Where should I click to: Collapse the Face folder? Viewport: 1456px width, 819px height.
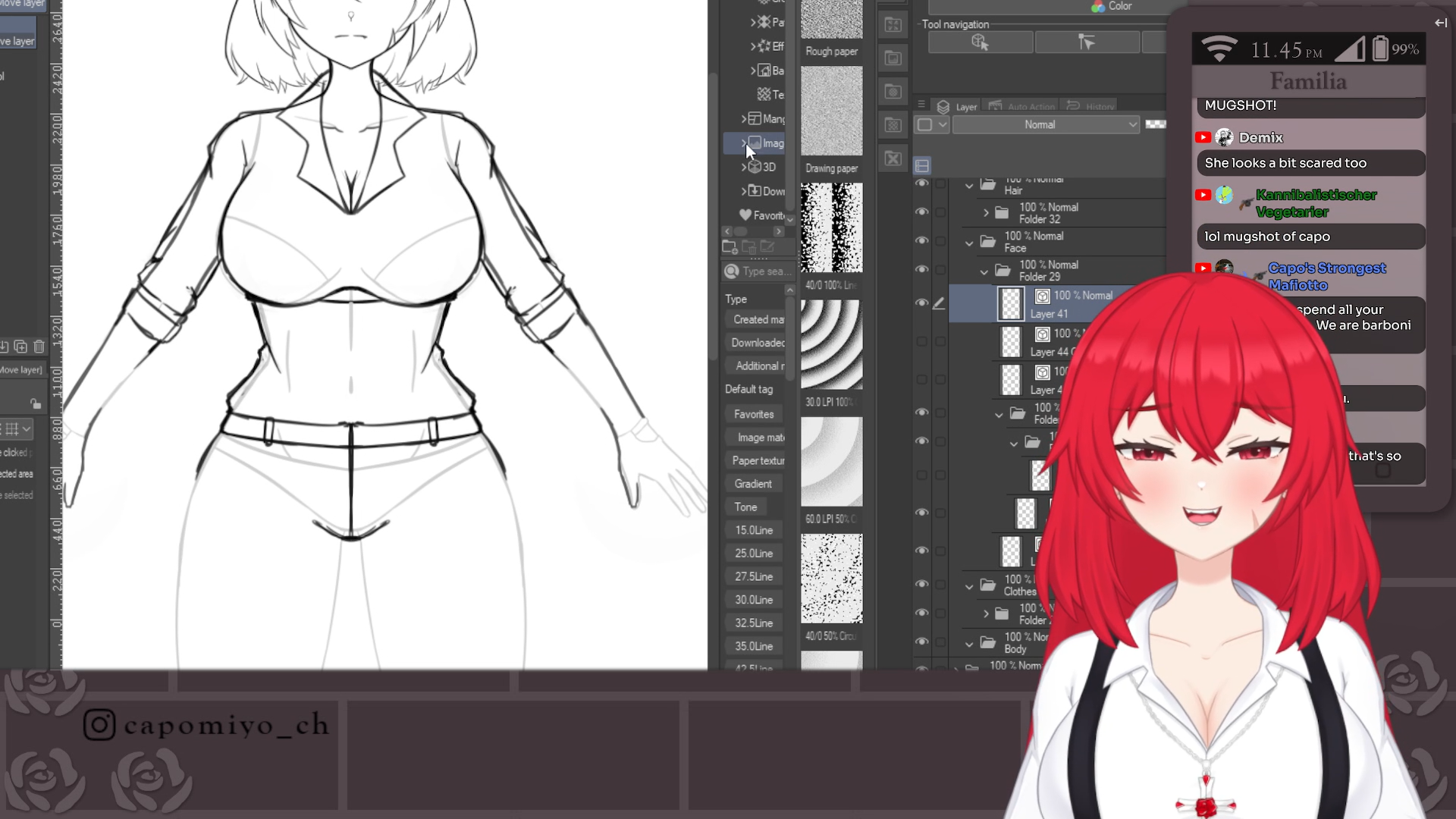pos(969,243)
